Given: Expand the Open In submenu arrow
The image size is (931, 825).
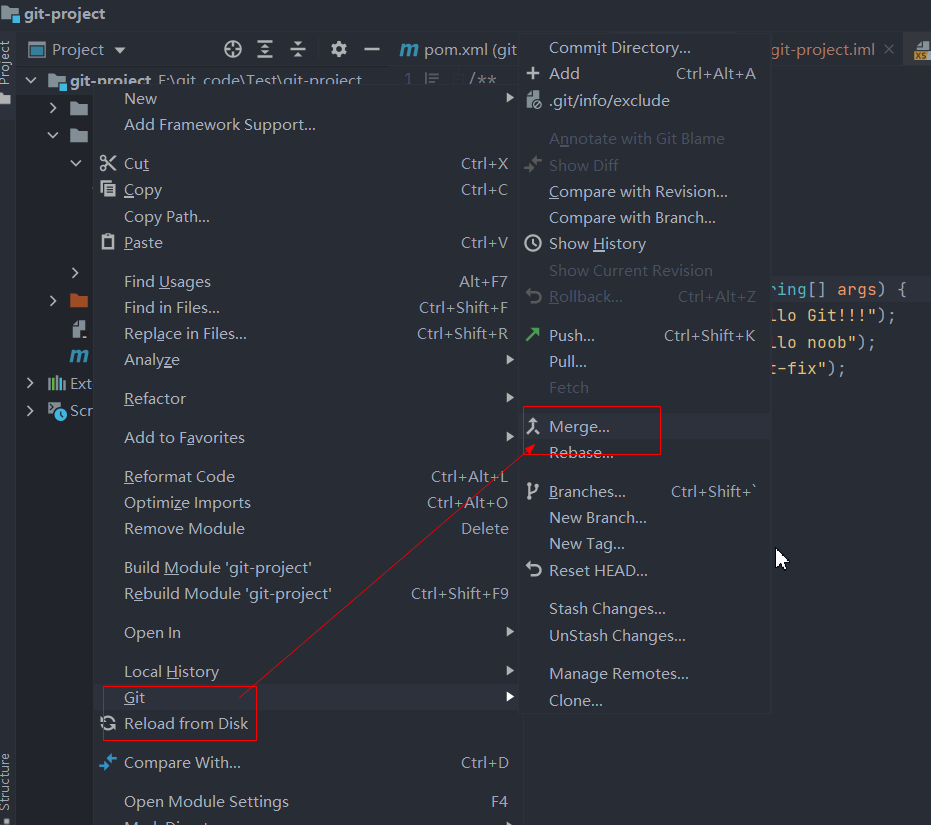Looking at the screenshot, I should (x=509, y=632).
